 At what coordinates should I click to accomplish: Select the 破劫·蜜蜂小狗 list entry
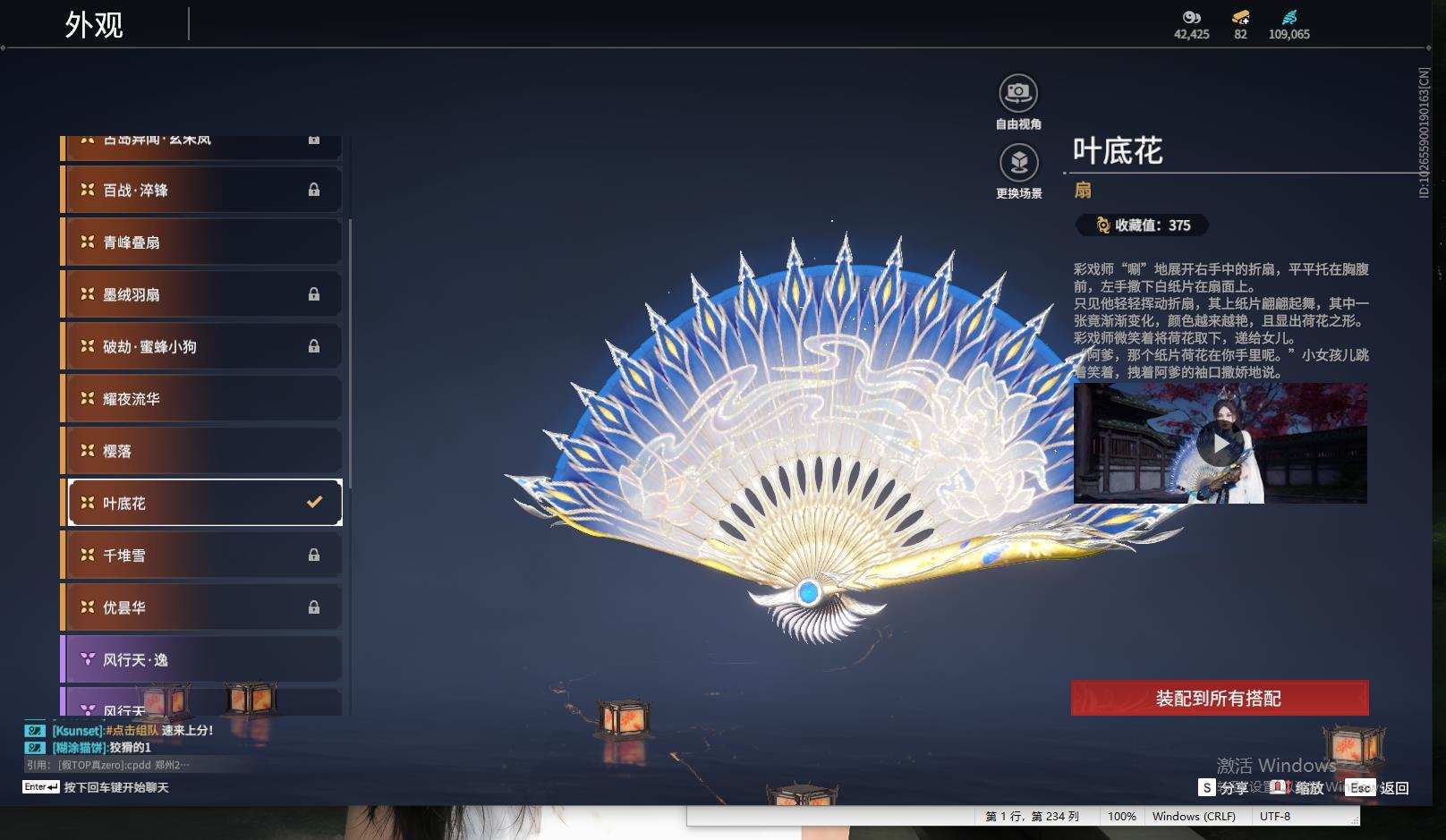(201, 346)
